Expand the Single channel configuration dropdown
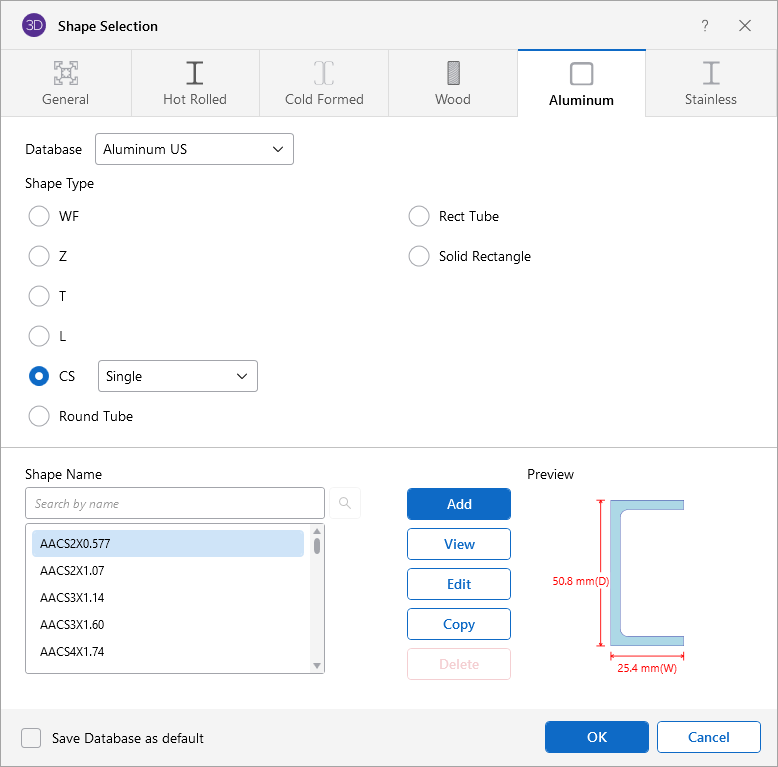The height and width of the screenshot is (767, 778). (x=177, y=376)
